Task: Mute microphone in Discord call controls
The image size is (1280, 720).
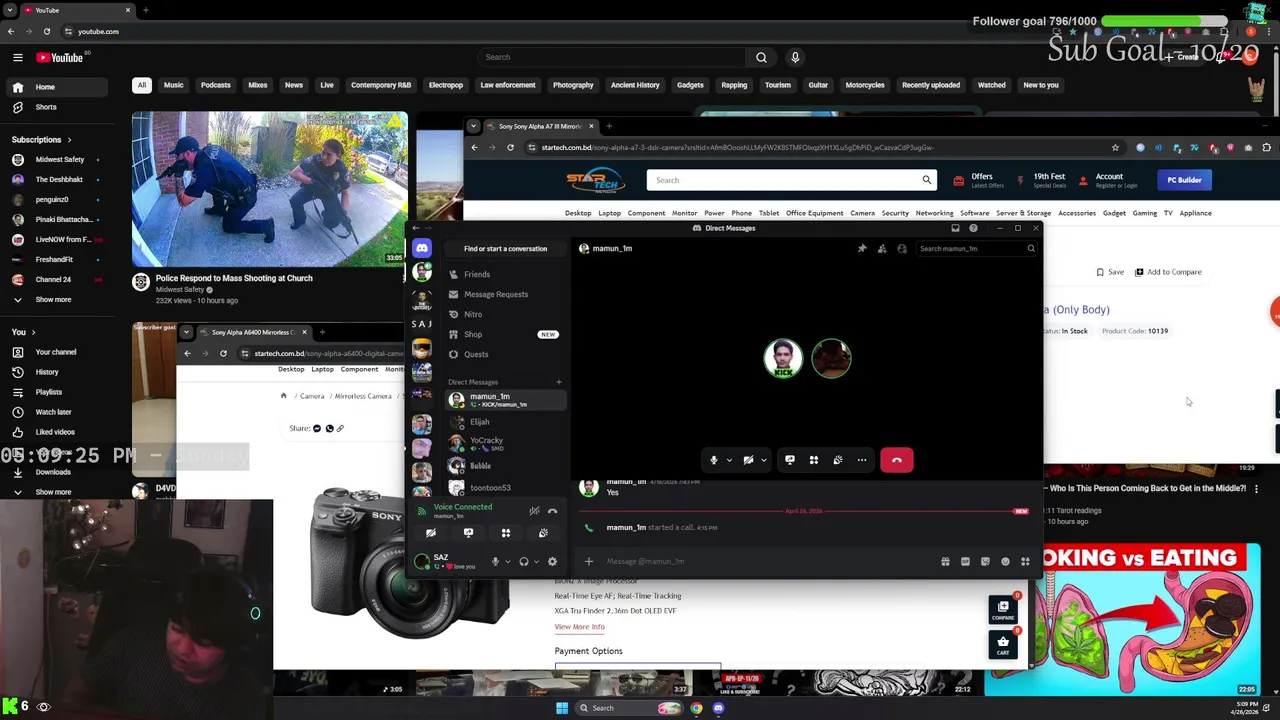Action: tap(713, 460)
